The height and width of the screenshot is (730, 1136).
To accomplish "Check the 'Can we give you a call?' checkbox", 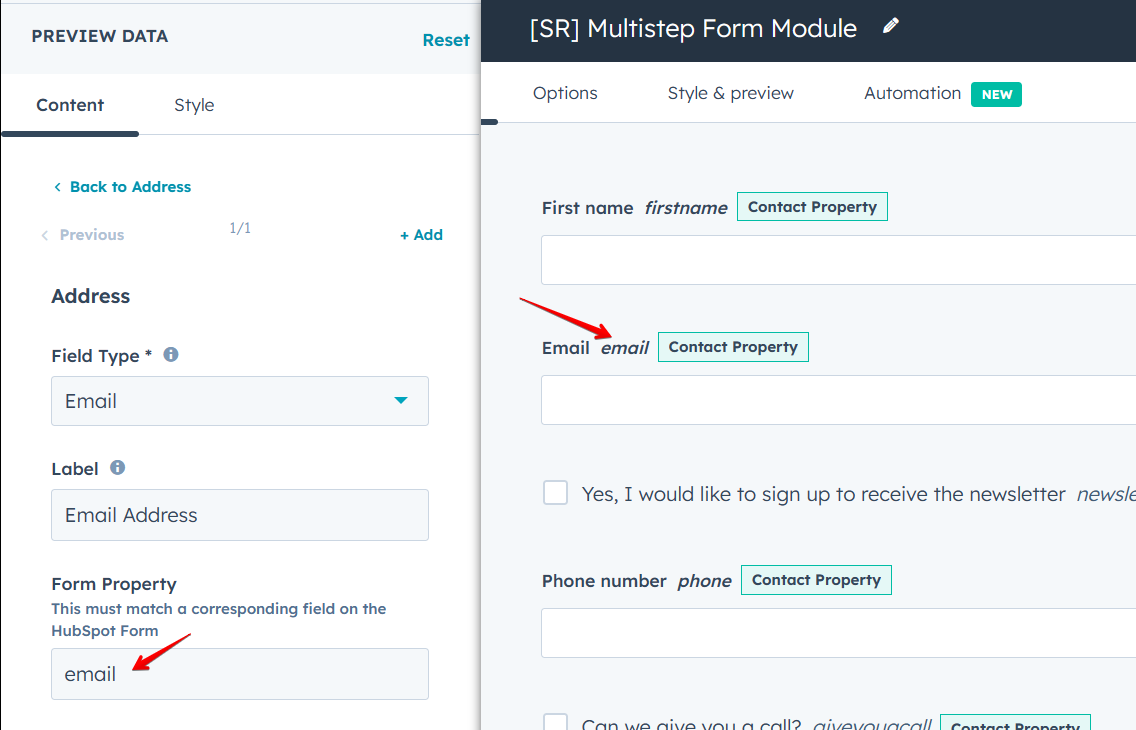I will point(555,722).
